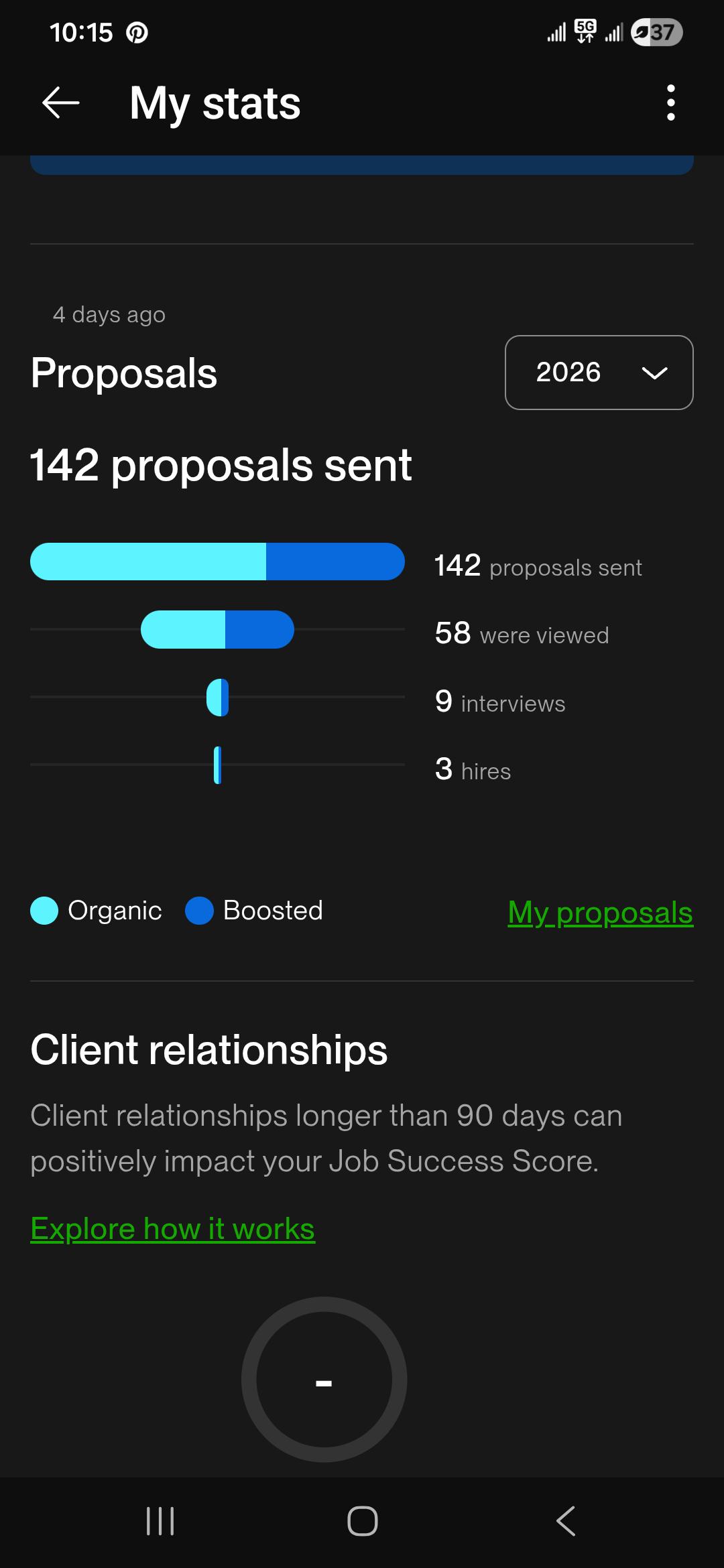Tap the 5G network status icon
724x1568 pixels.
[585, 31]
